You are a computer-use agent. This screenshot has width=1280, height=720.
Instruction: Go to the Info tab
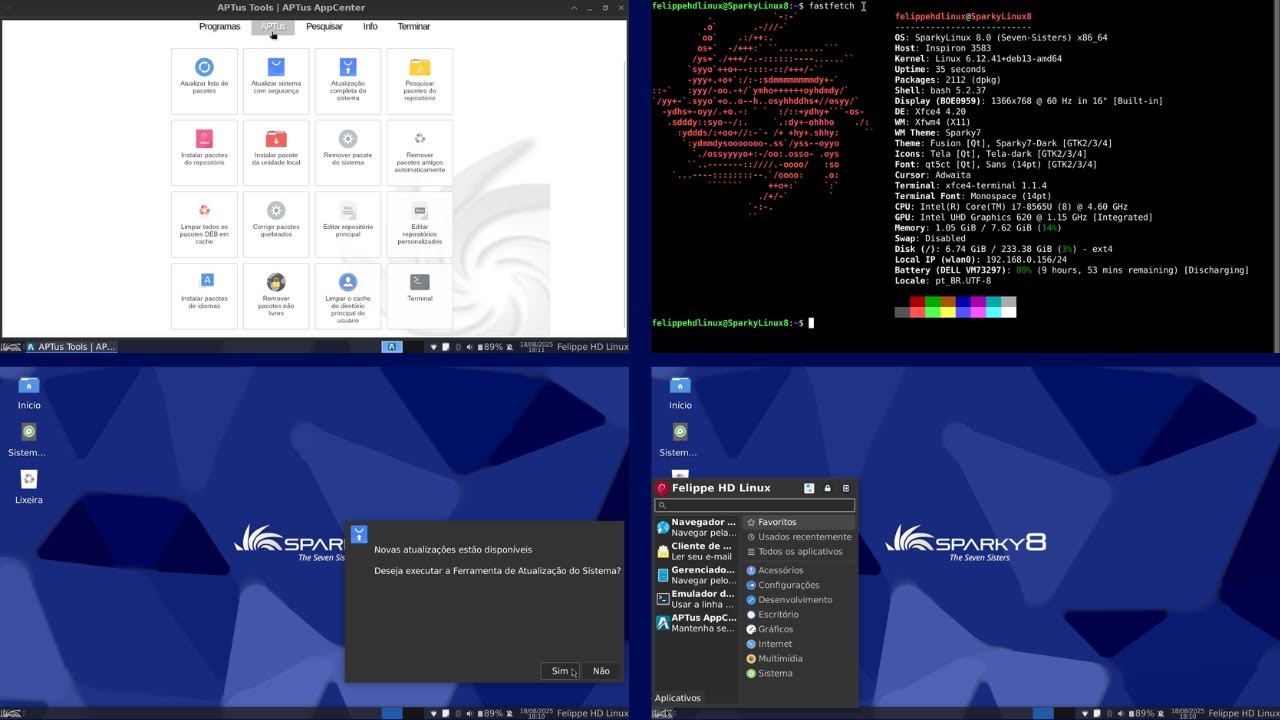(370, 27)
